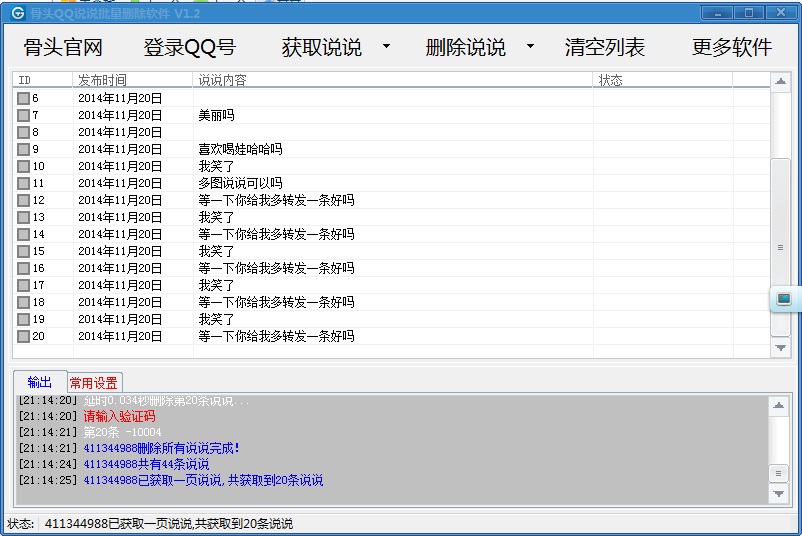
Task: Tick the checkbox for row ID 7
Action: pyautogui.click(x=24, y=115)
